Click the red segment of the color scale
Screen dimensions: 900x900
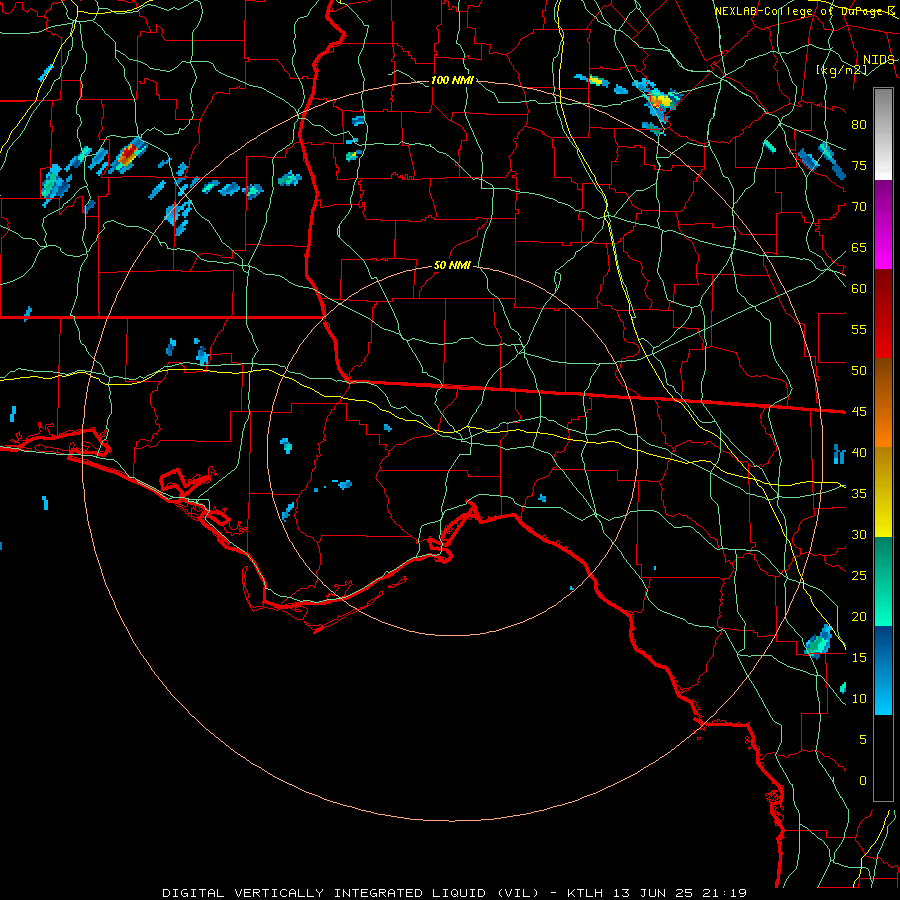tap(883, 314)
